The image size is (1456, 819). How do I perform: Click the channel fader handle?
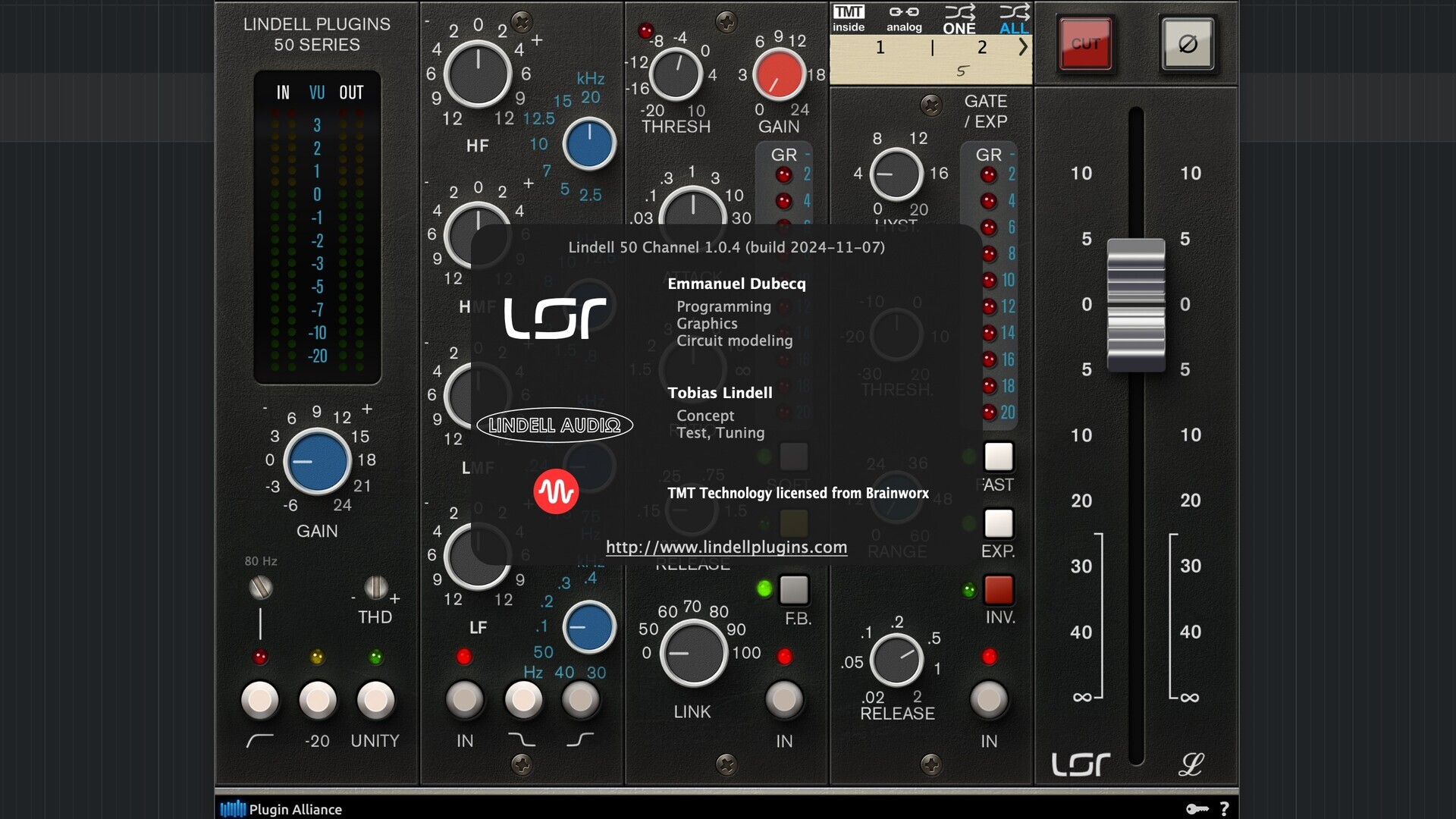point(1135,305)
